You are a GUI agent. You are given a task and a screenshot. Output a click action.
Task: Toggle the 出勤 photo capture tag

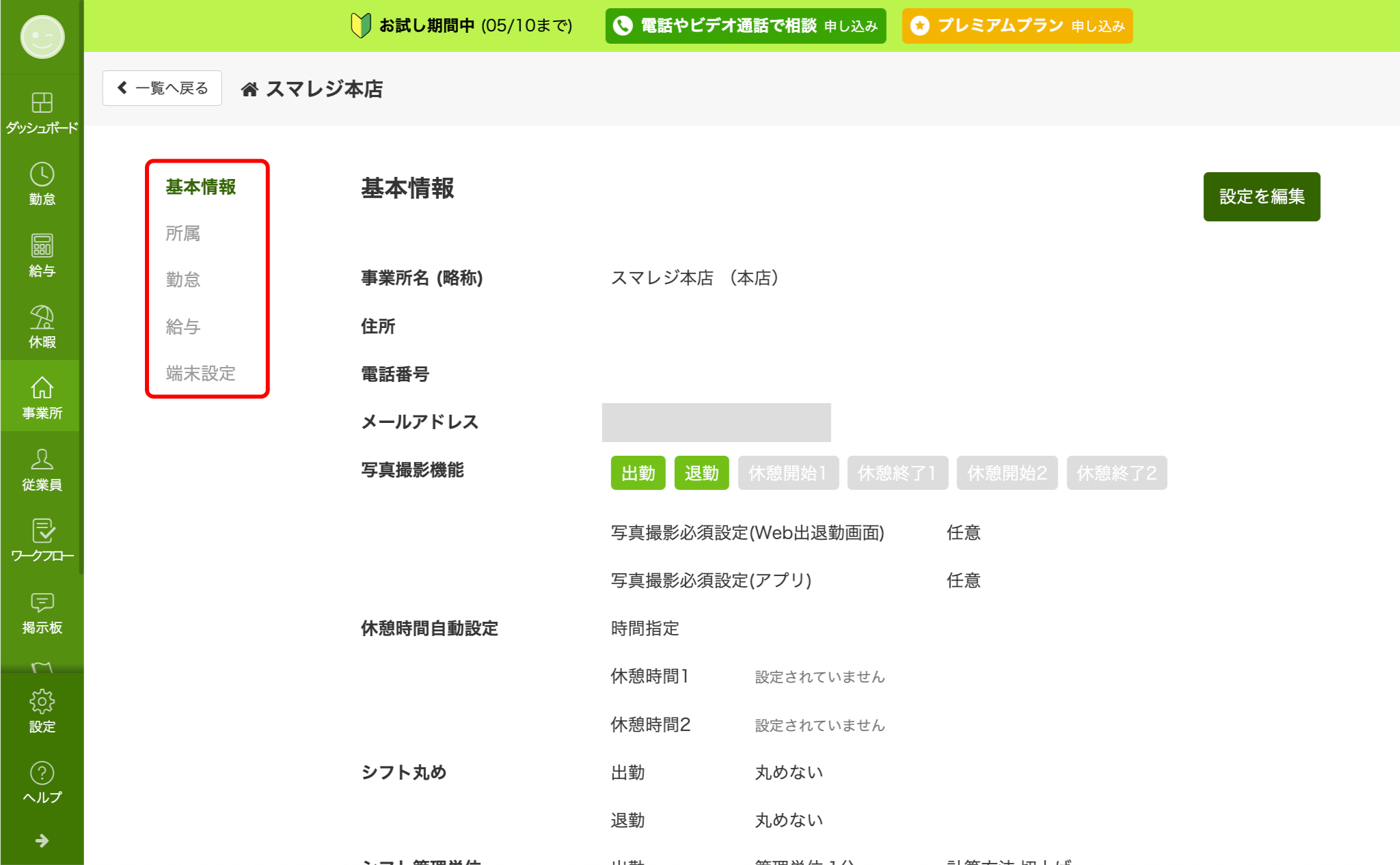point(638,473)
